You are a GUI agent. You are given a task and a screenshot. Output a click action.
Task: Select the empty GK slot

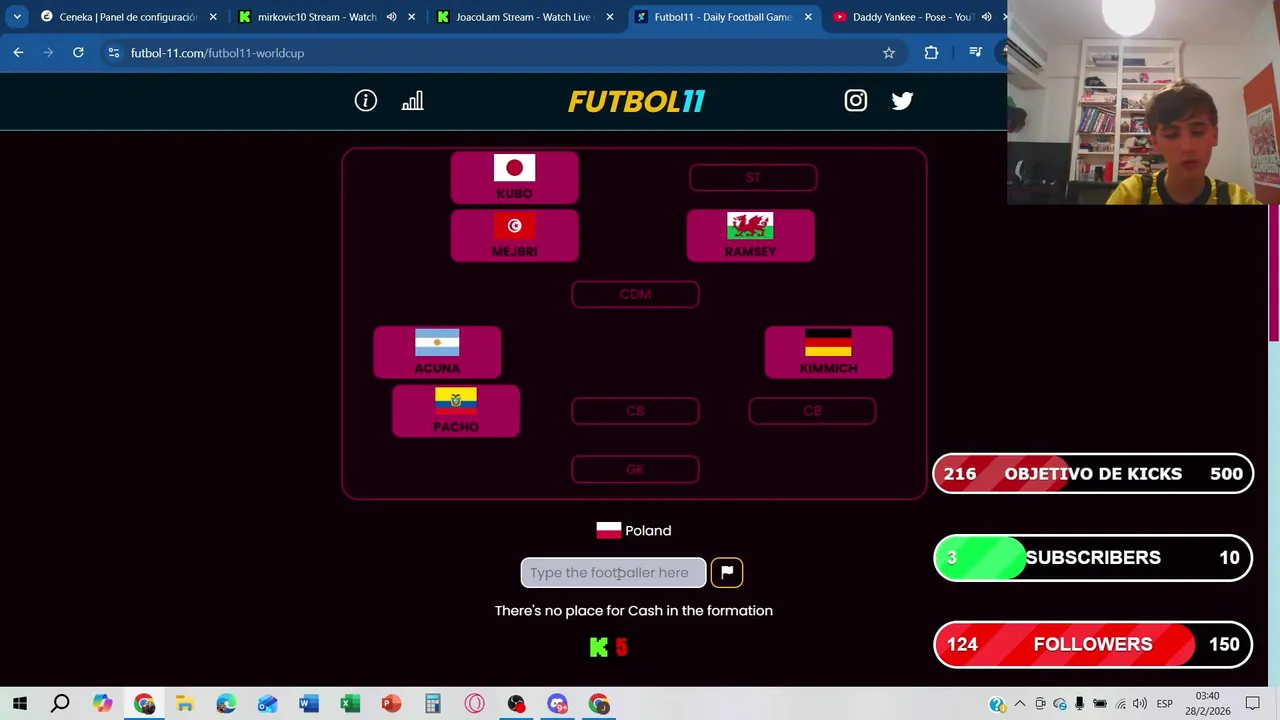point(635,469)
